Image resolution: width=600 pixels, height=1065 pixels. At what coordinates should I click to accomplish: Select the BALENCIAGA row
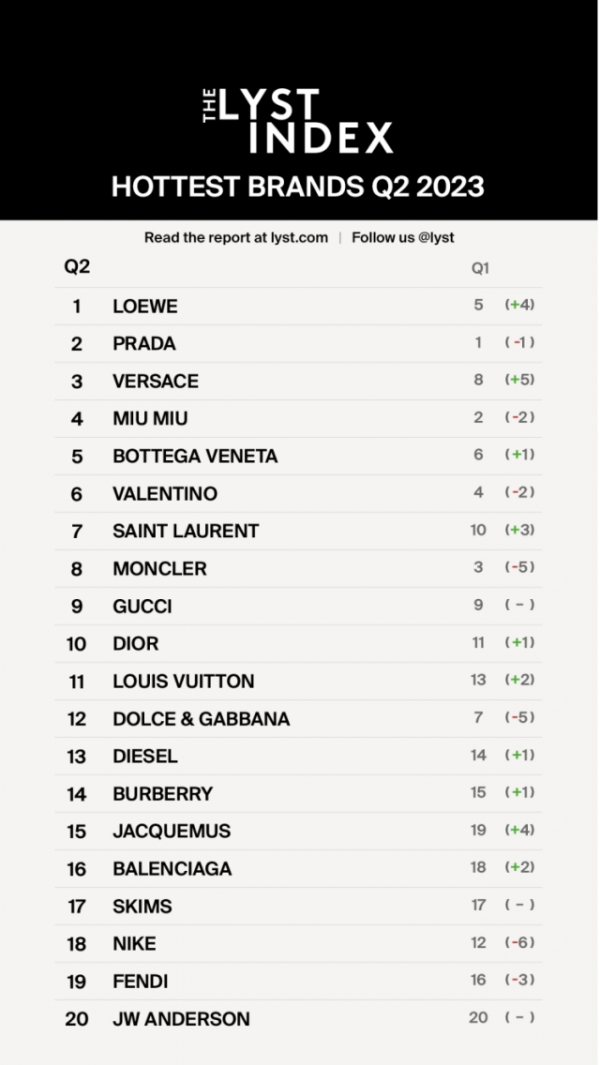(x=298, y=869)
